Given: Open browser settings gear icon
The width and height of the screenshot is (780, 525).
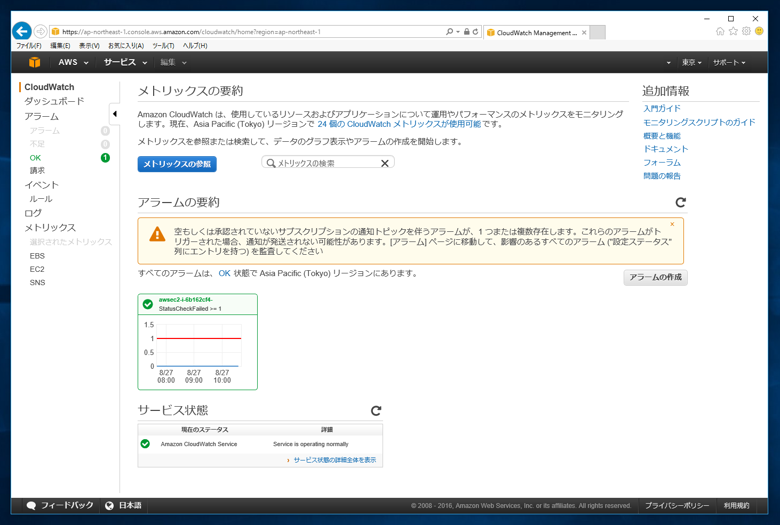Looking at the screenshot, I should click(x=746, y=31).
